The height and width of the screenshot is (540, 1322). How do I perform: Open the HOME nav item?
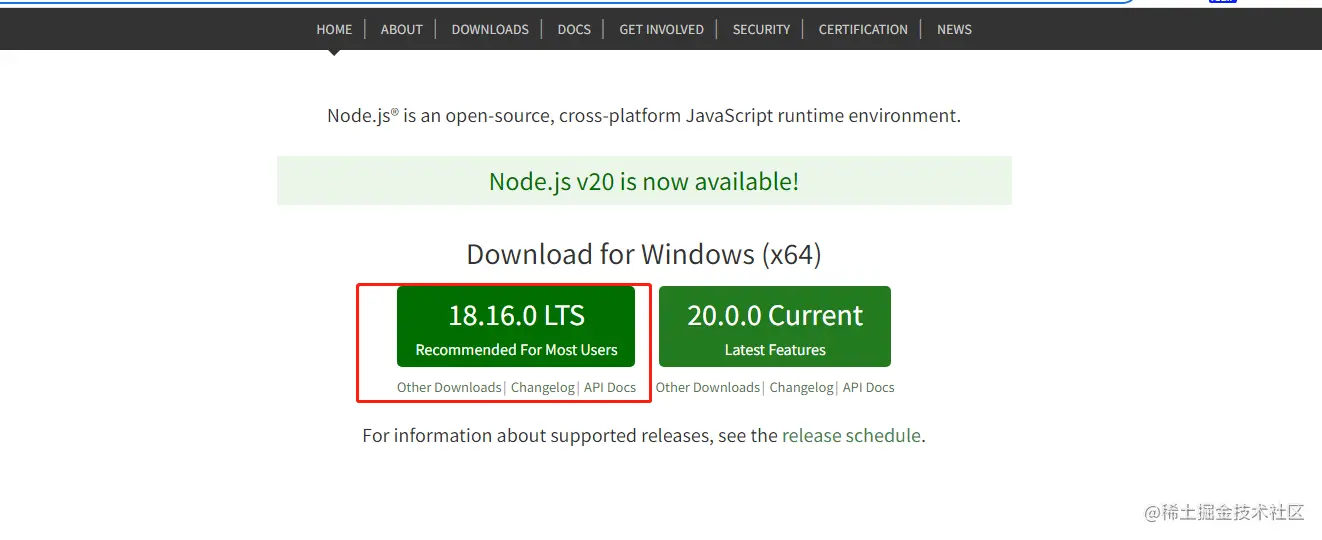point(334,29)
